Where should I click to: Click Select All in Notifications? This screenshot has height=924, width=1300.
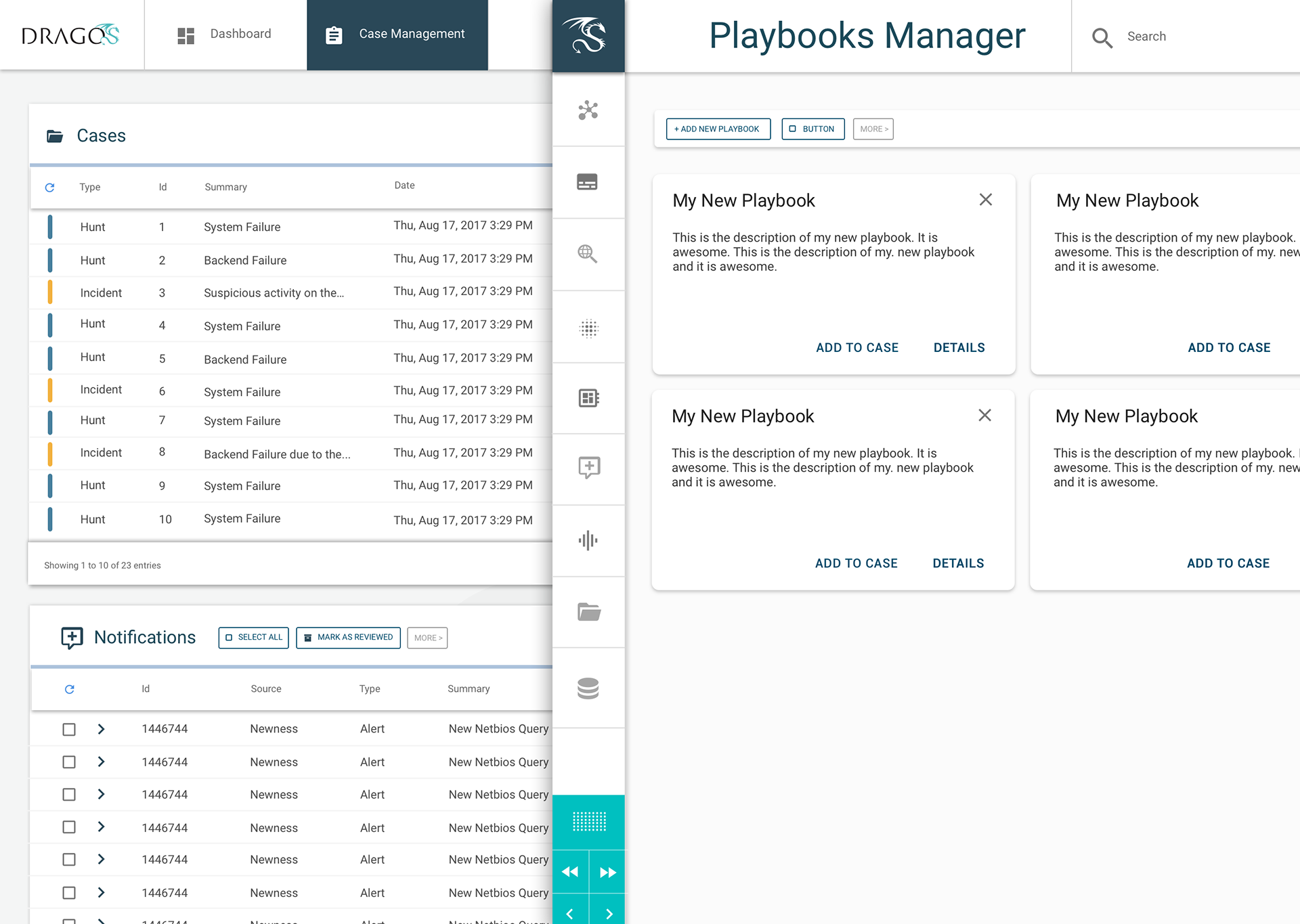[254, 638]
